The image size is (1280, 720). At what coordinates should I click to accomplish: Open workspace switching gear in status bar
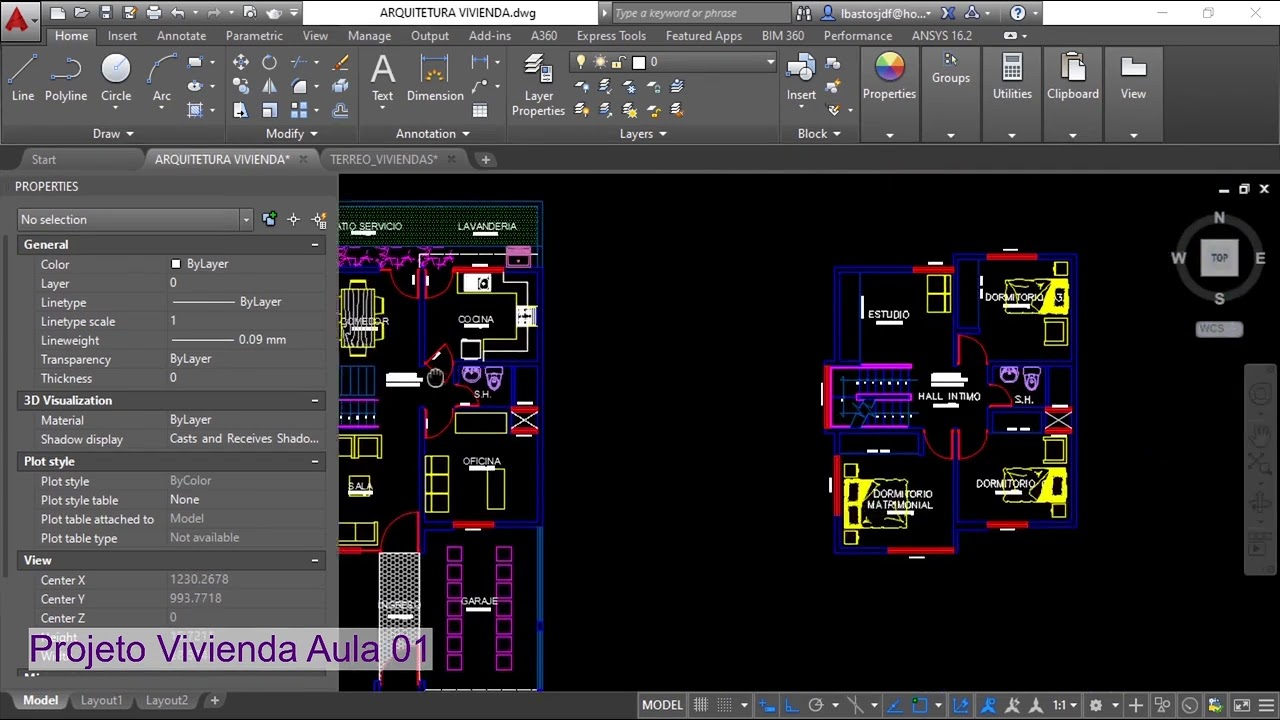pos(1096,705)
